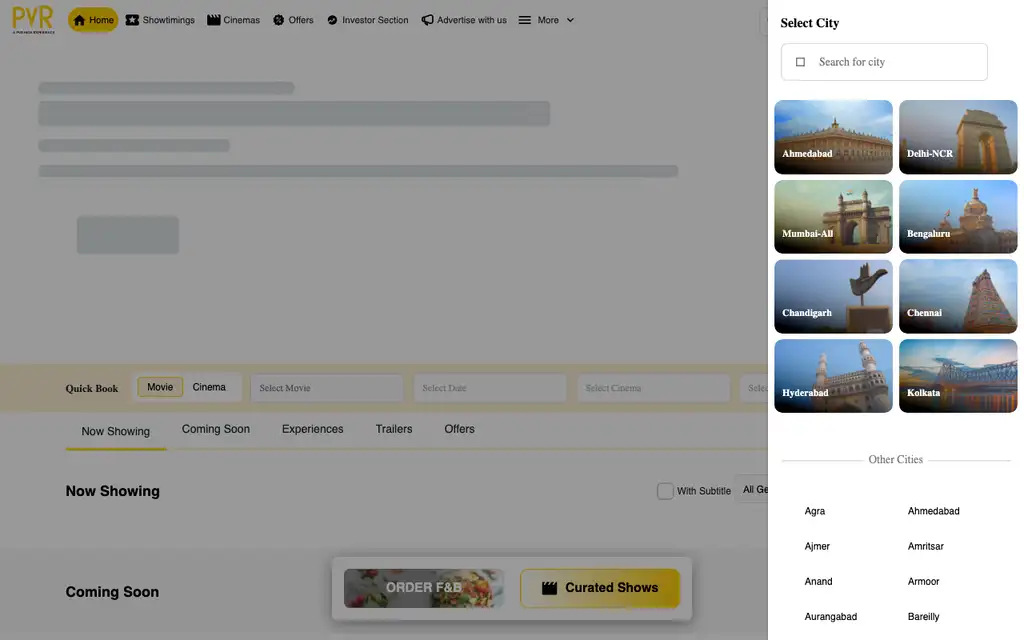Open Advertise with us page

(x=464, y=20)
